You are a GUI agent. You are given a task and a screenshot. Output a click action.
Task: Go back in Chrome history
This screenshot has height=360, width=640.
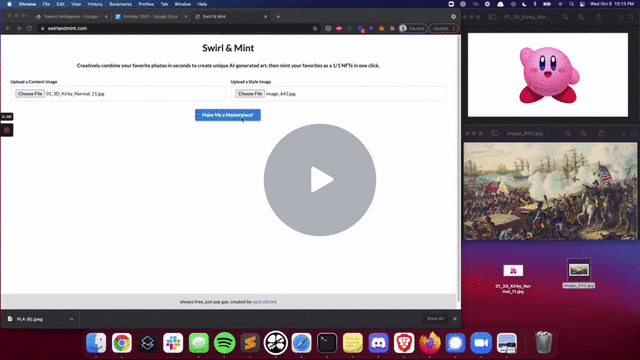8,28
